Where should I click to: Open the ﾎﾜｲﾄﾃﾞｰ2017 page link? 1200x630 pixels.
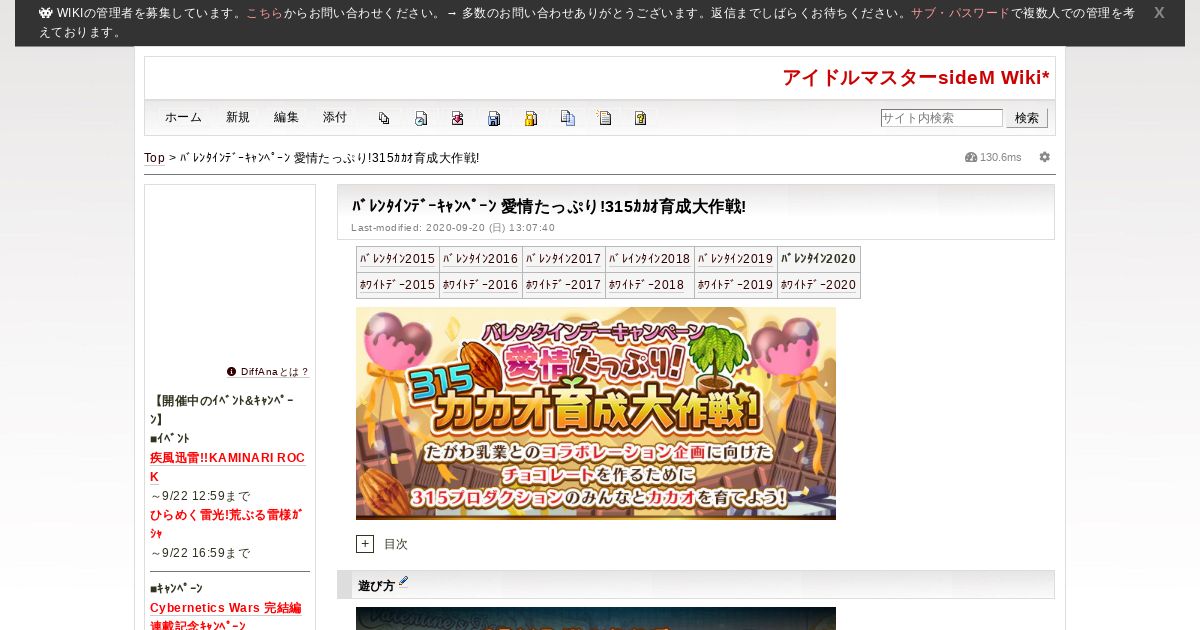click(564, 285)
